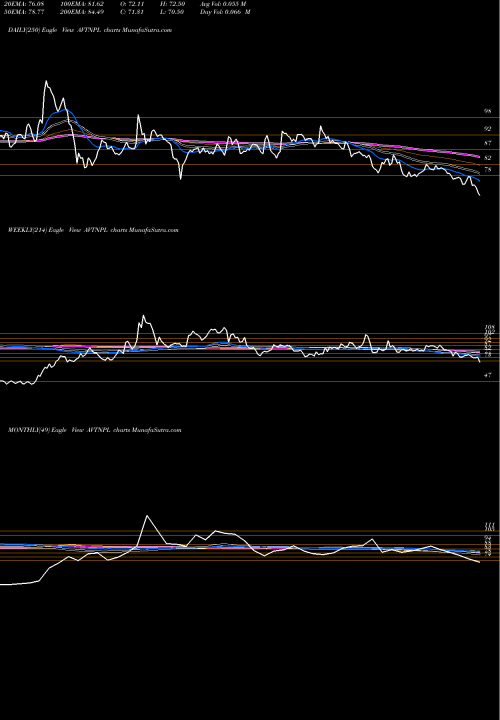
Task: Click the 98 price label on daily chart
Action: [x=488, y=111]
